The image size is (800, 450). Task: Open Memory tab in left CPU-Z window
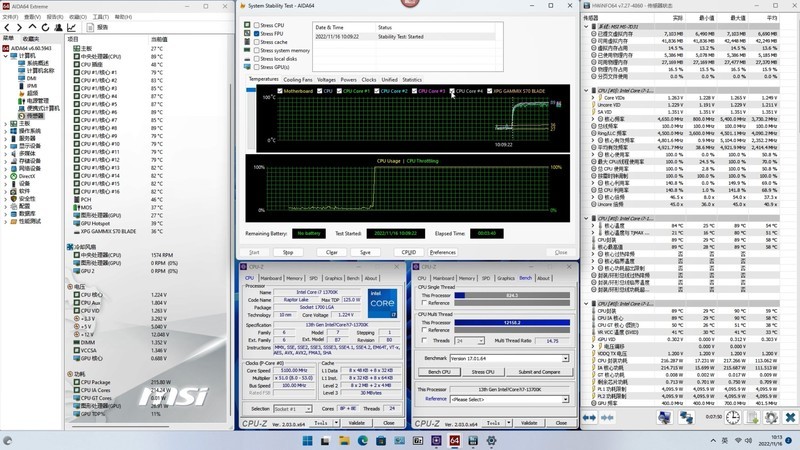[x=294, y=278]
